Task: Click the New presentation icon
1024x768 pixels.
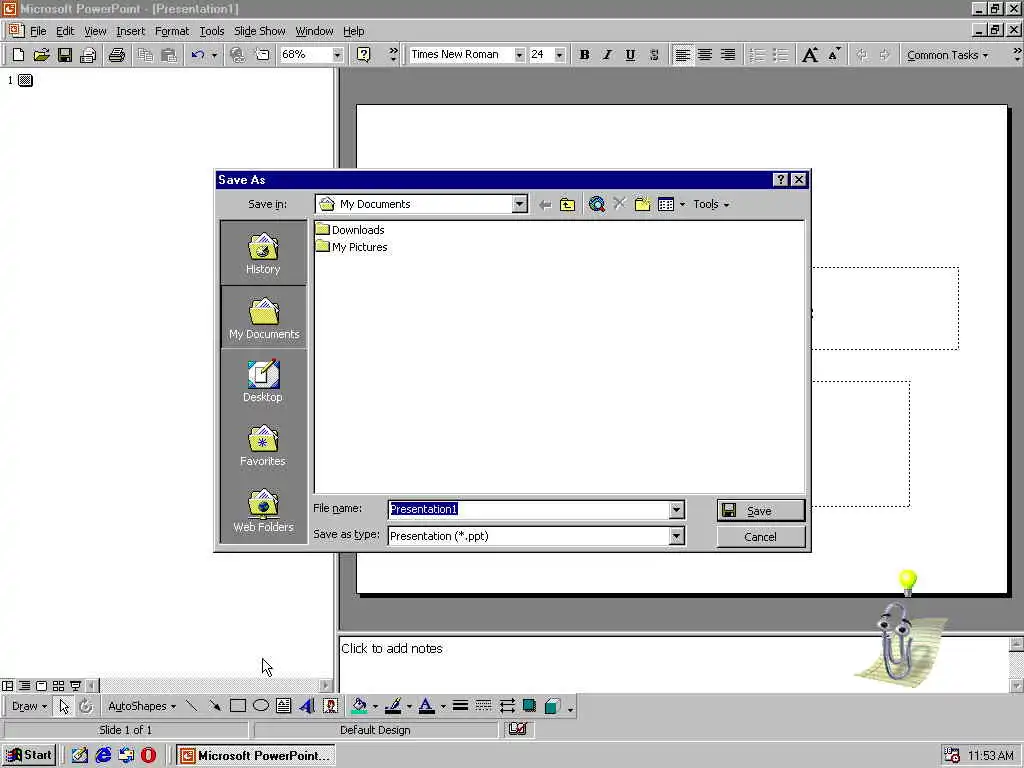Action: coord(18,55)
